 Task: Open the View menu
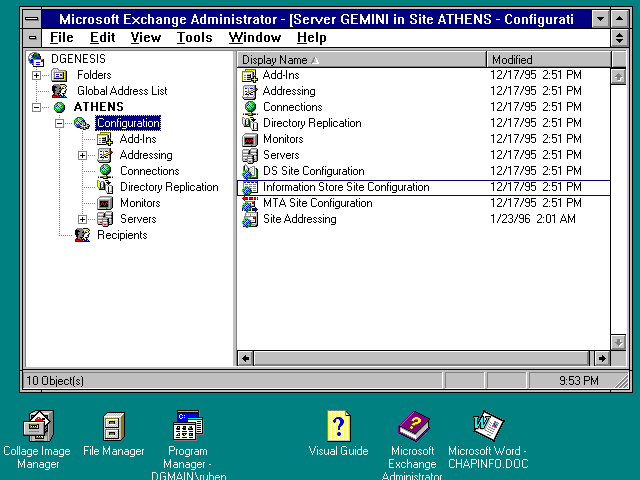point(146,38)
